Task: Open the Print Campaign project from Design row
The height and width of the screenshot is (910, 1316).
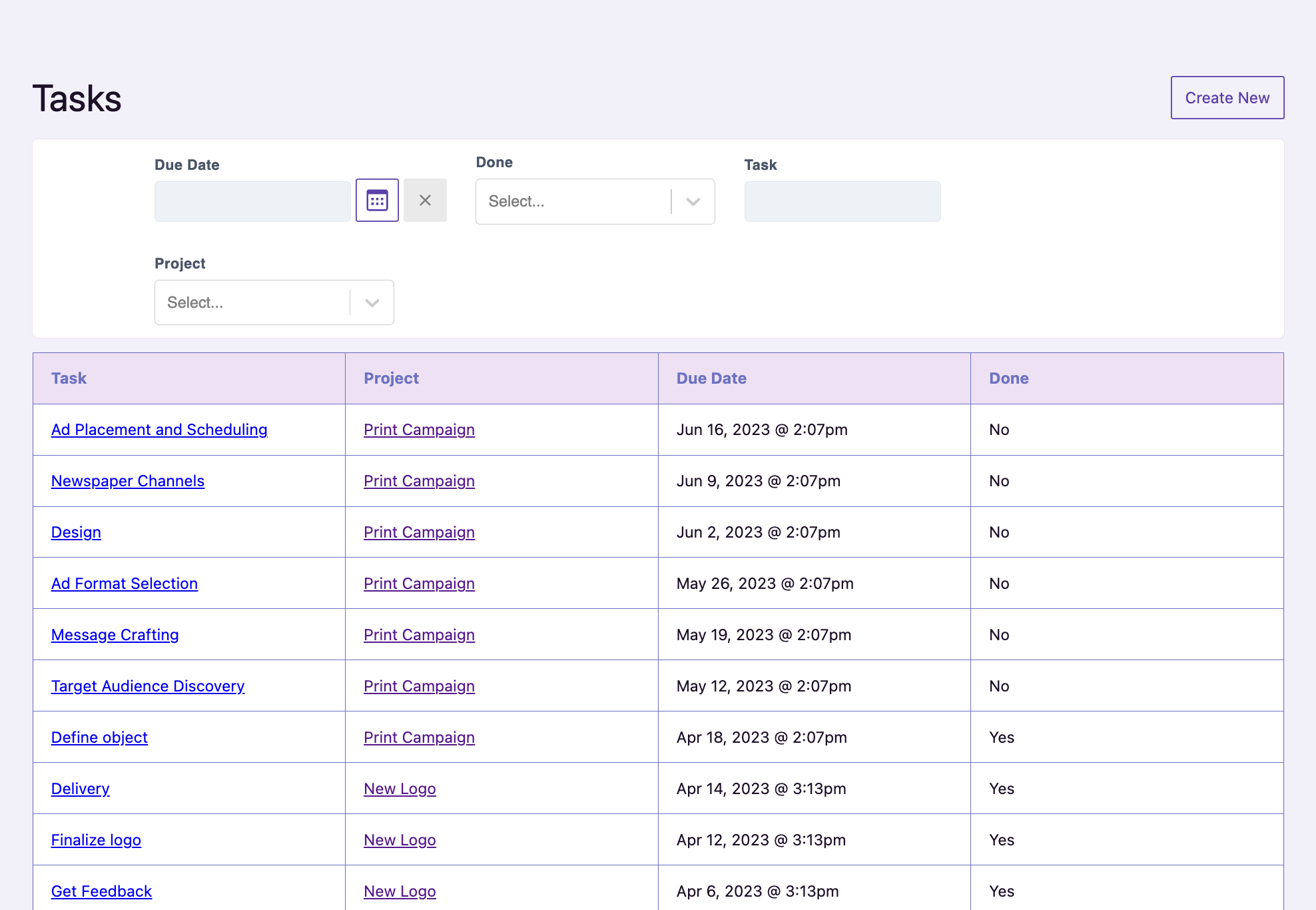Action: 419,532
